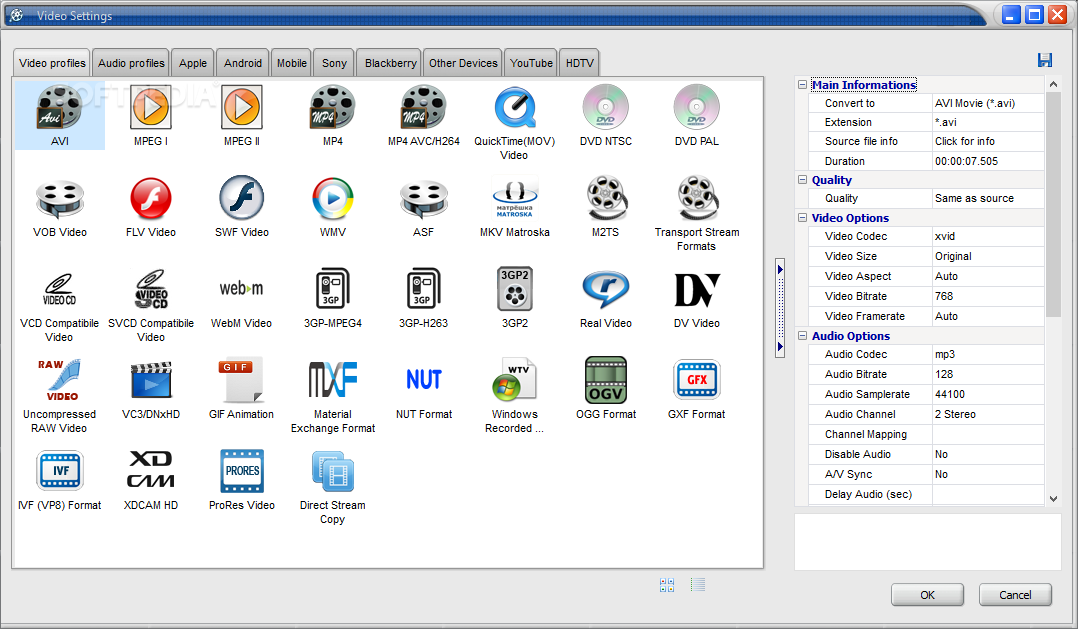Pick the 3GP-MPEG4 format icon
This screenshot has height=629, width=1078.
pos(333,289)
